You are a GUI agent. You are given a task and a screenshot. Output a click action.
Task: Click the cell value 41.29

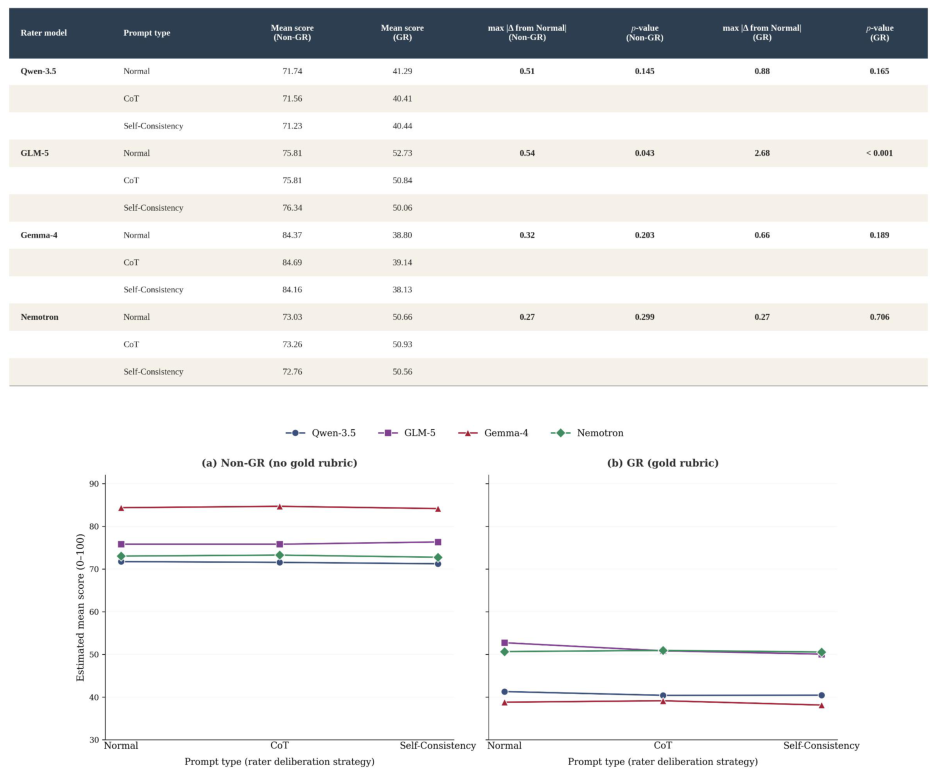[x=402, y=71]
